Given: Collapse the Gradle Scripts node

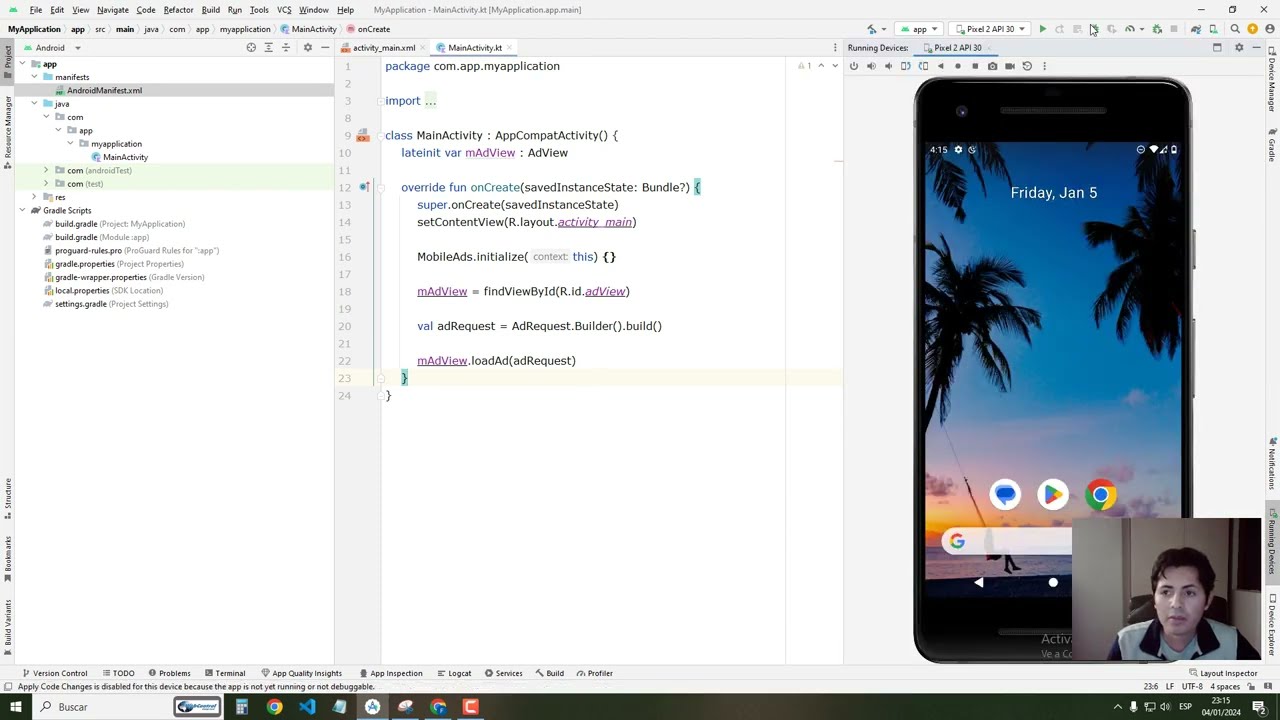Looking at the screenshot, I should click(22, 211).
